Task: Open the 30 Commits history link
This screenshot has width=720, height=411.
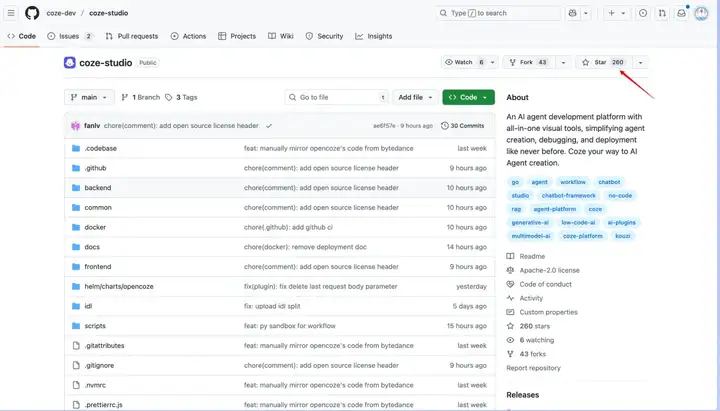Action: click(462, 125)
